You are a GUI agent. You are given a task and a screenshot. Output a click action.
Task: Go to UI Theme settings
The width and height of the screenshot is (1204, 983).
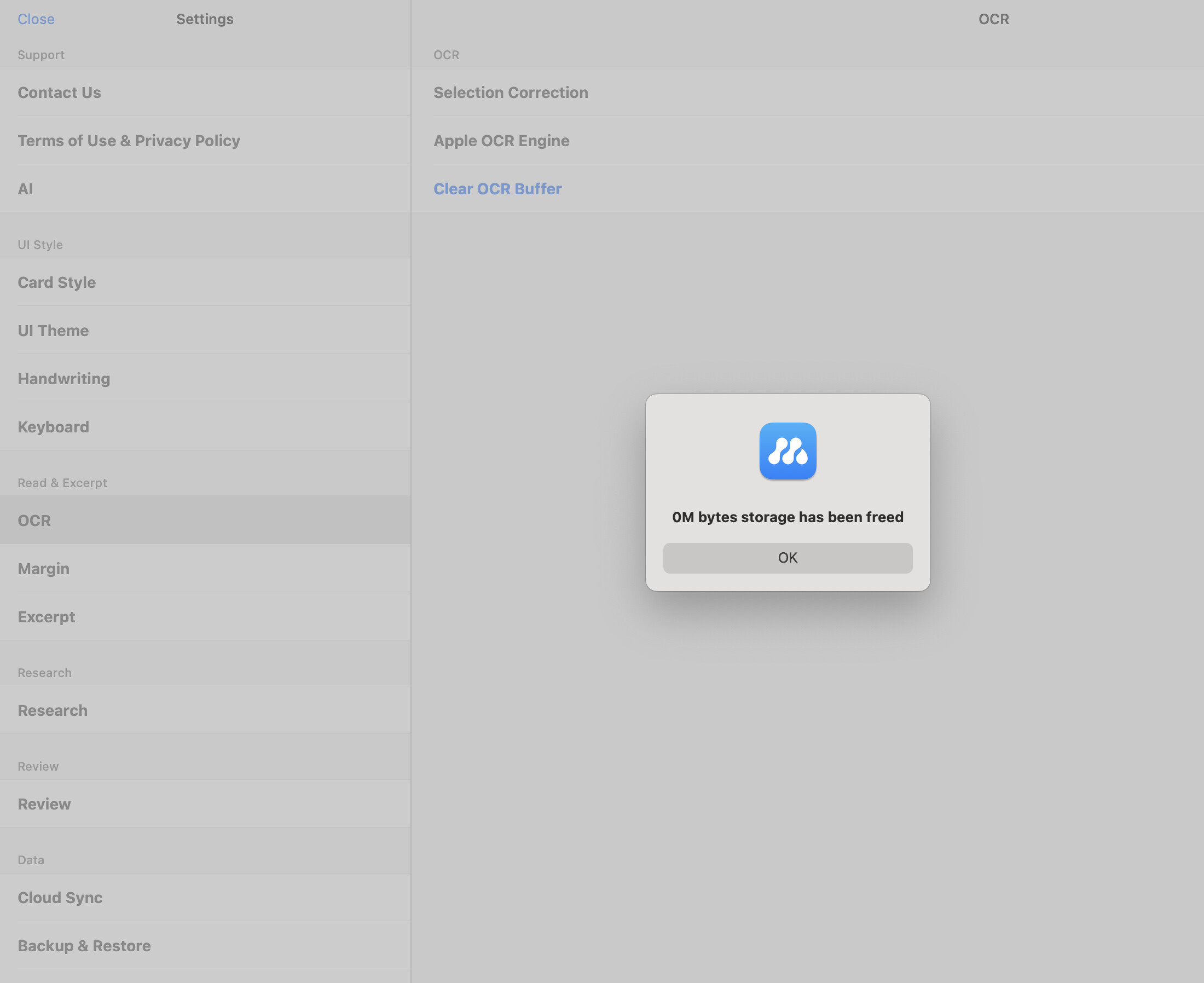point(53,330)
